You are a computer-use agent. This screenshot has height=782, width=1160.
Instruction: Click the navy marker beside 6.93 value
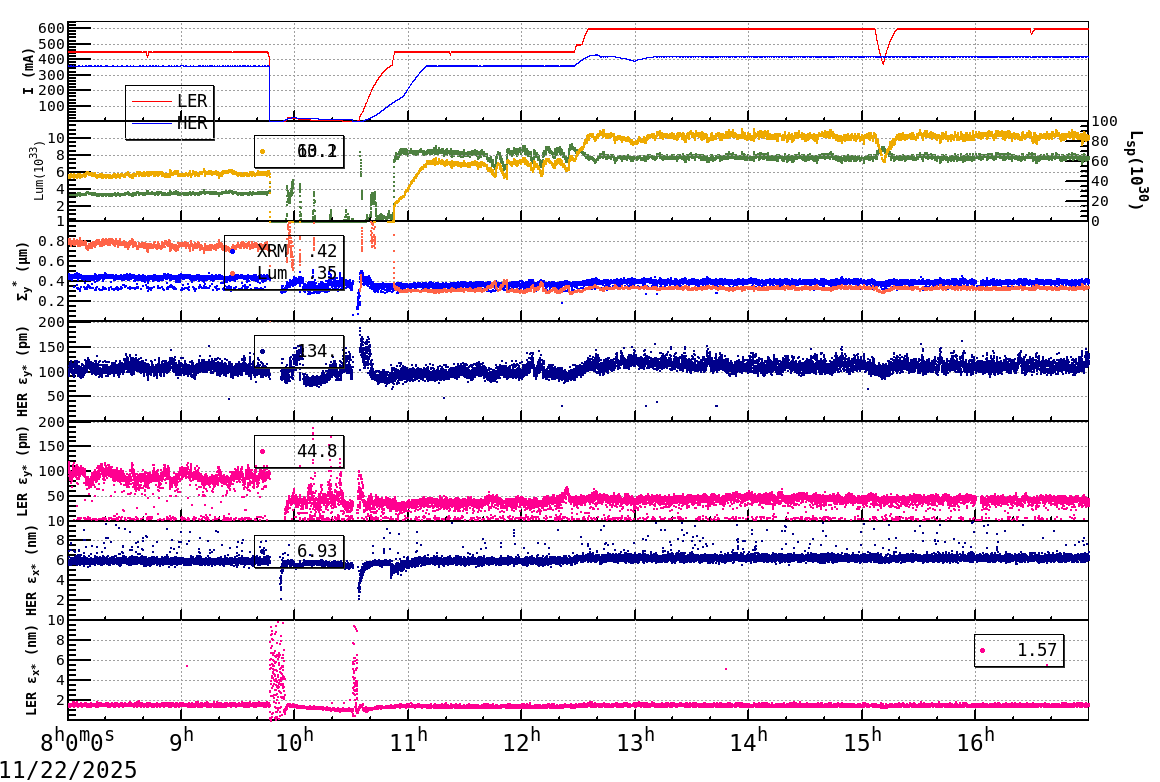(x=263, y=551)
